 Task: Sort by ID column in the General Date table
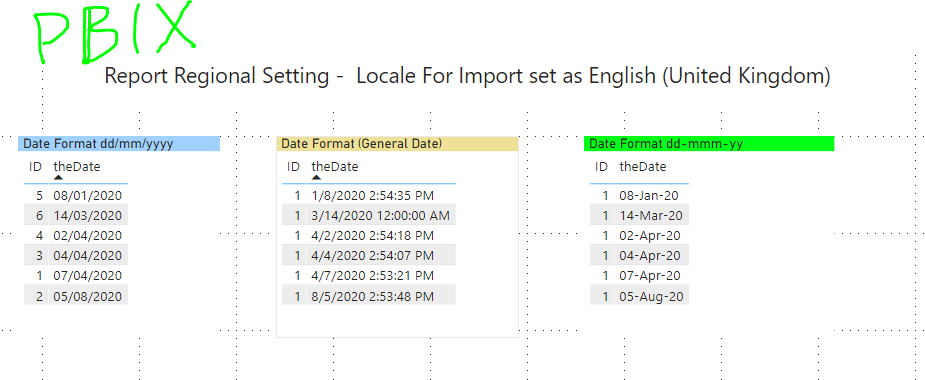click(x=293, y=166)
